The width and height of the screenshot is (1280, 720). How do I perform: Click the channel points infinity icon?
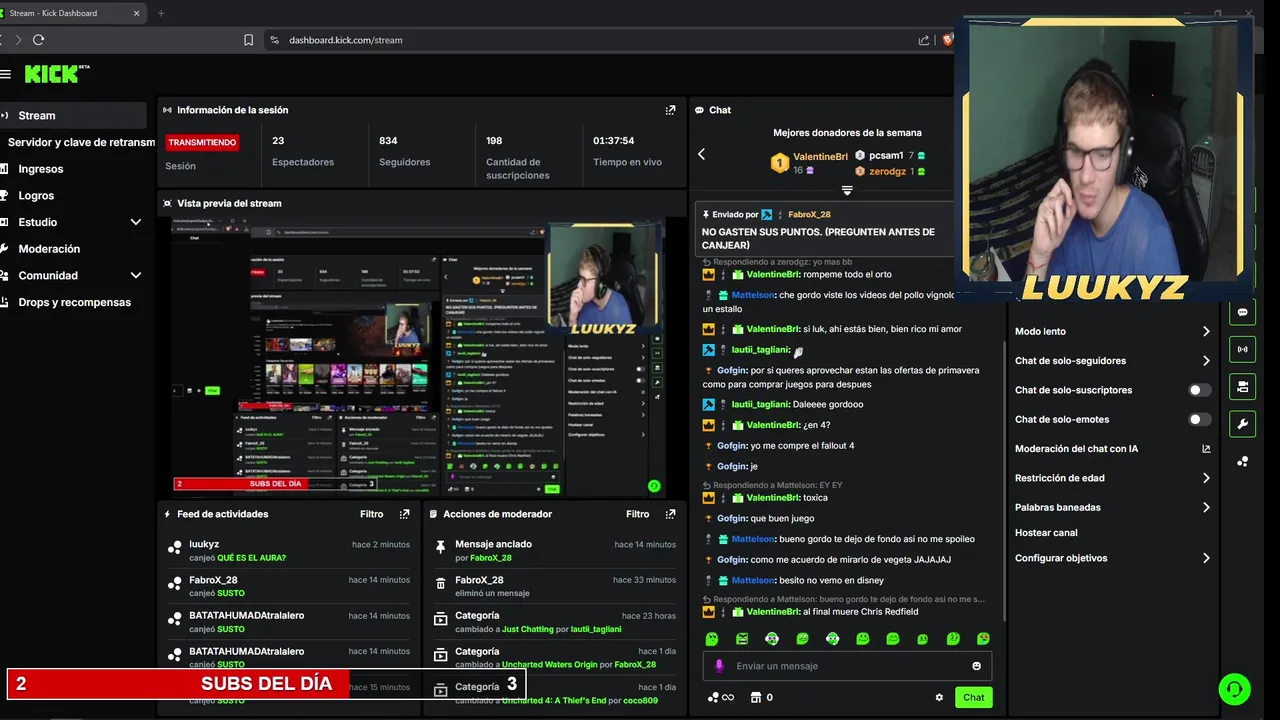pos(721,697)
